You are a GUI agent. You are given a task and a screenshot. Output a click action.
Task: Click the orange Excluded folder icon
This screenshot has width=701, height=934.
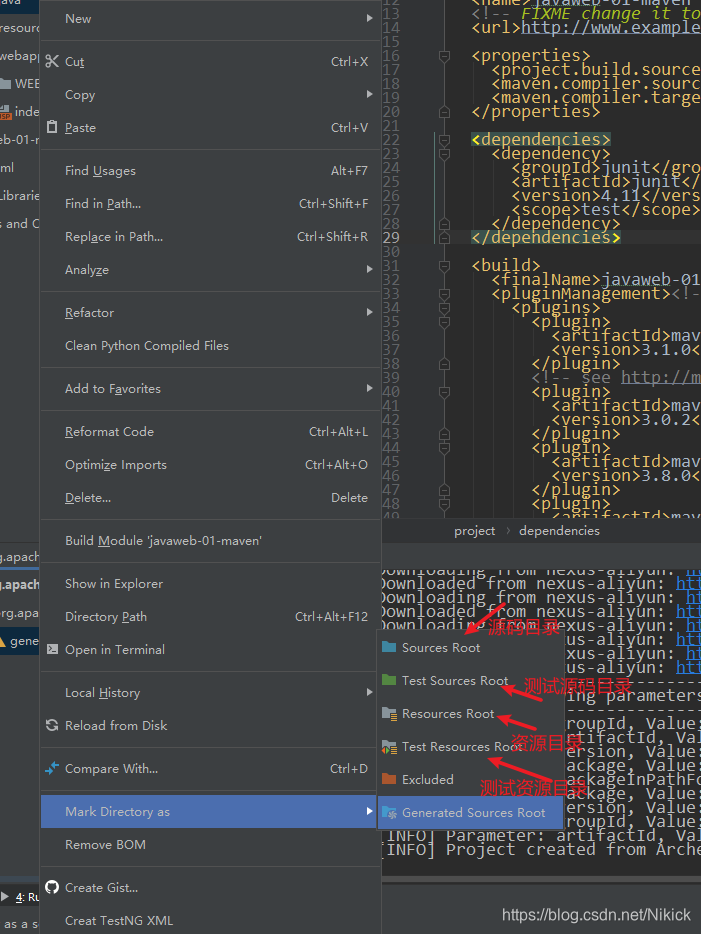(x=389, y=779)
